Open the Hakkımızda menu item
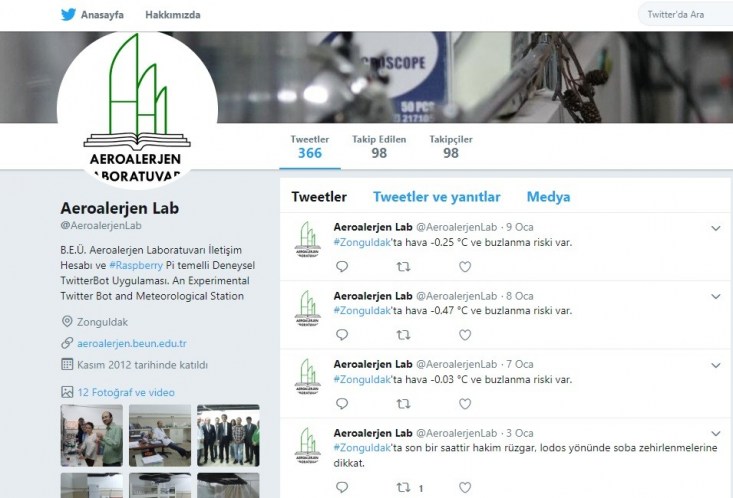Screen dimensions: 733x498 point(172,15)
